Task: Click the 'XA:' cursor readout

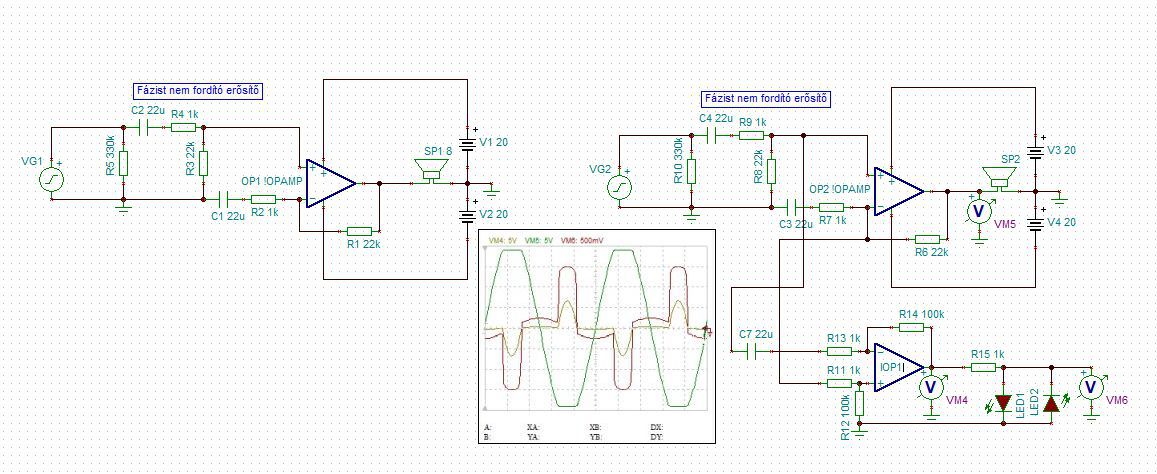Action: pos(533,427)
